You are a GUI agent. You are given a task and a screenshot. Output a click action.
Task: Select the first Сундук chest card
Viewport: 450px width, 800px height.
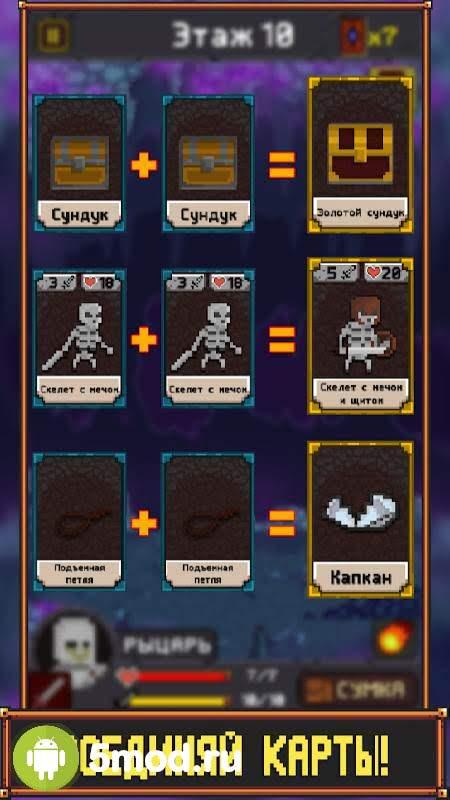tap(80, 163)
